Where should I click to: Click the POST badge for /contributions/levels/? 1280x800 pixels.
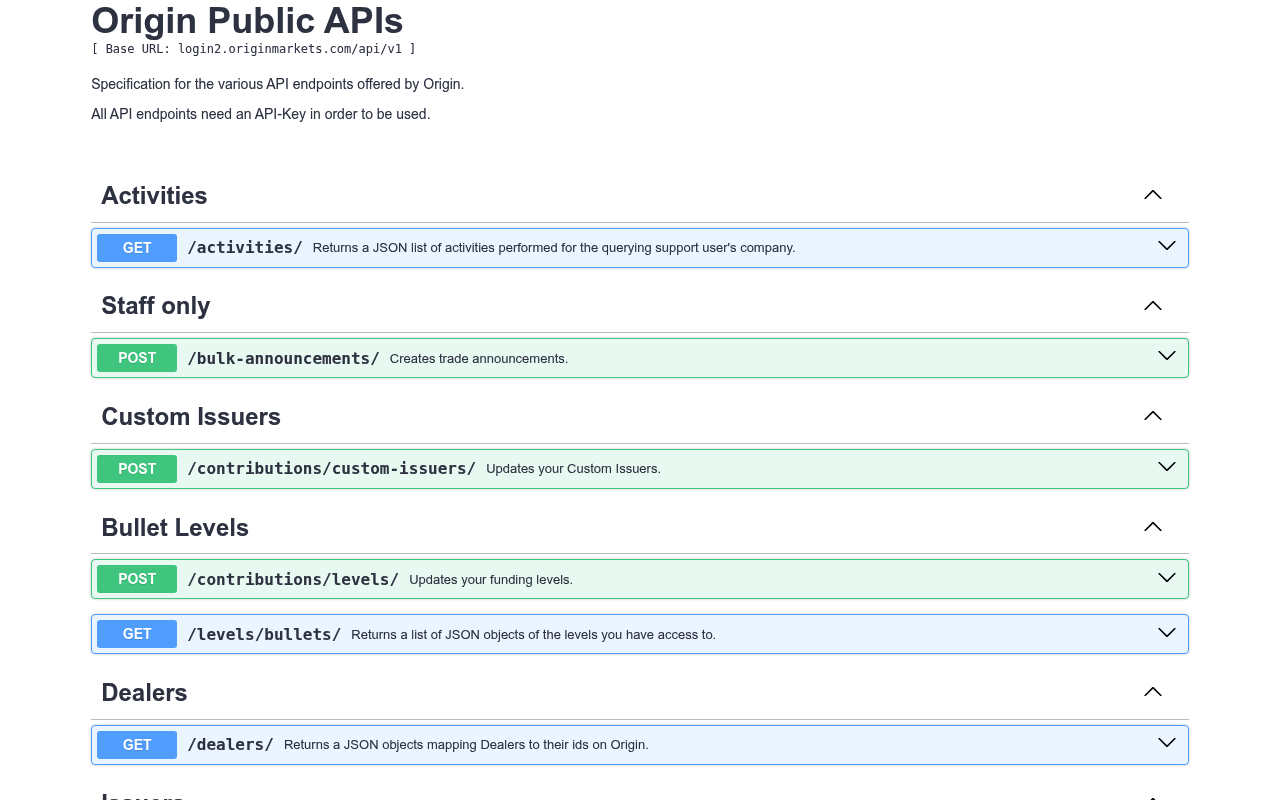tap(137, 579)
